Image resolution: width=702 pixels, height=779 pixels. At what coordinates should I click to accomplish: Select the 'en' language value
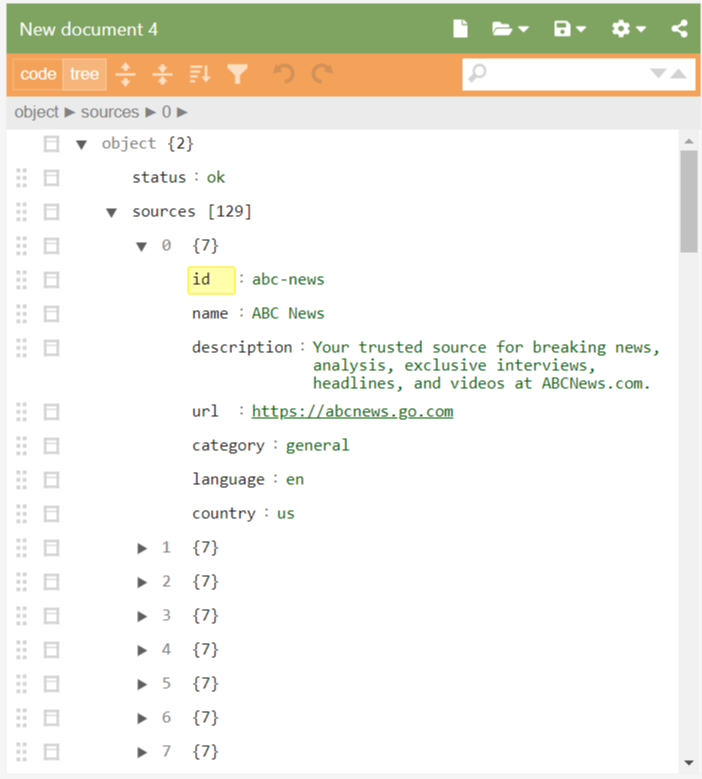pyautogui.click(x=295, y=479)
